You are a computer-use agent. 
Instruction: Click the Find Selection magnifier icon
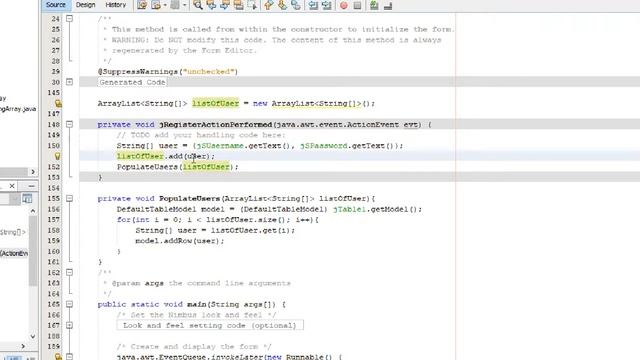(x=198, y=5)
